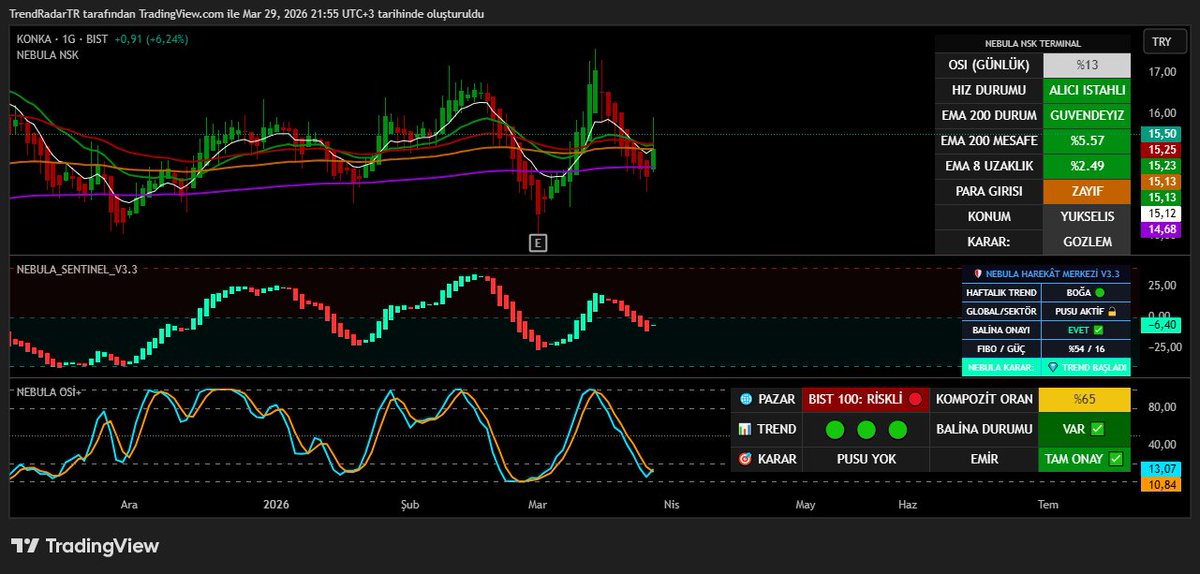This screenshot has width=1200, height=574.
Task: Click the check mark beside VAR
Action: tap(1097, 429)
